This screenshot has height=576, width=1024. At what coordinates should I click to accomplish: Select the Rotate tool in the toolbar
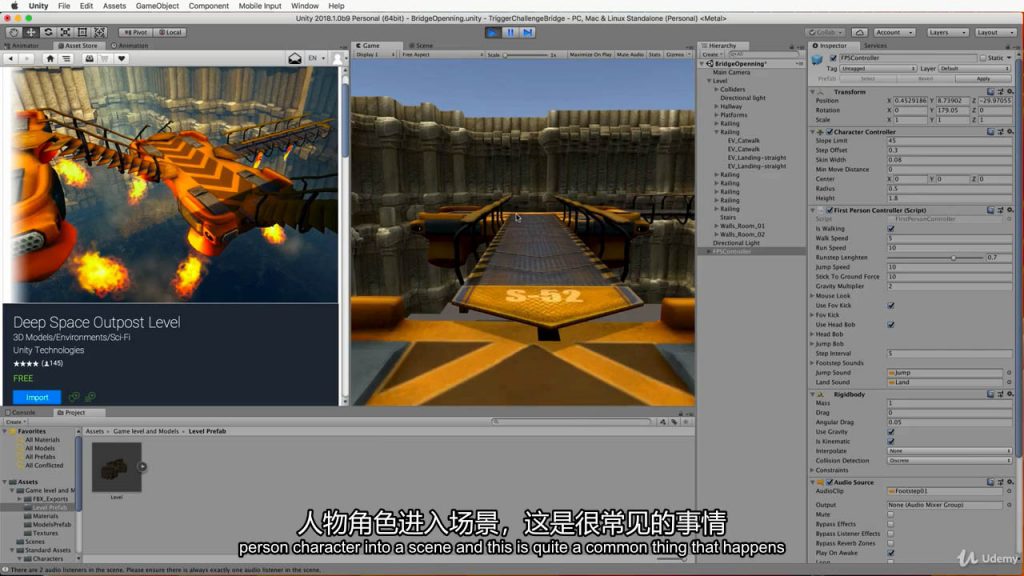pyautogui.click(x=48, y=32)
